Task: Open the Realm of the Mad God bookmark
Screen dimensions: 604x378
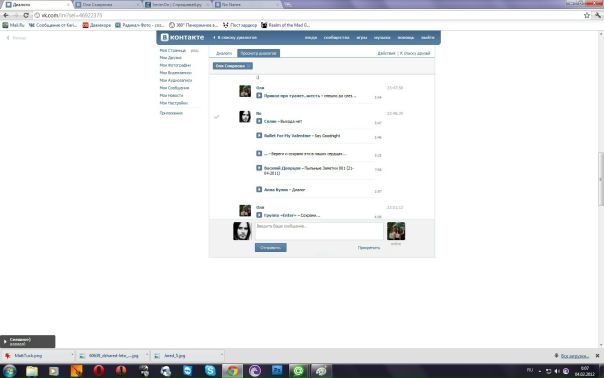Action: pos(285,25)
